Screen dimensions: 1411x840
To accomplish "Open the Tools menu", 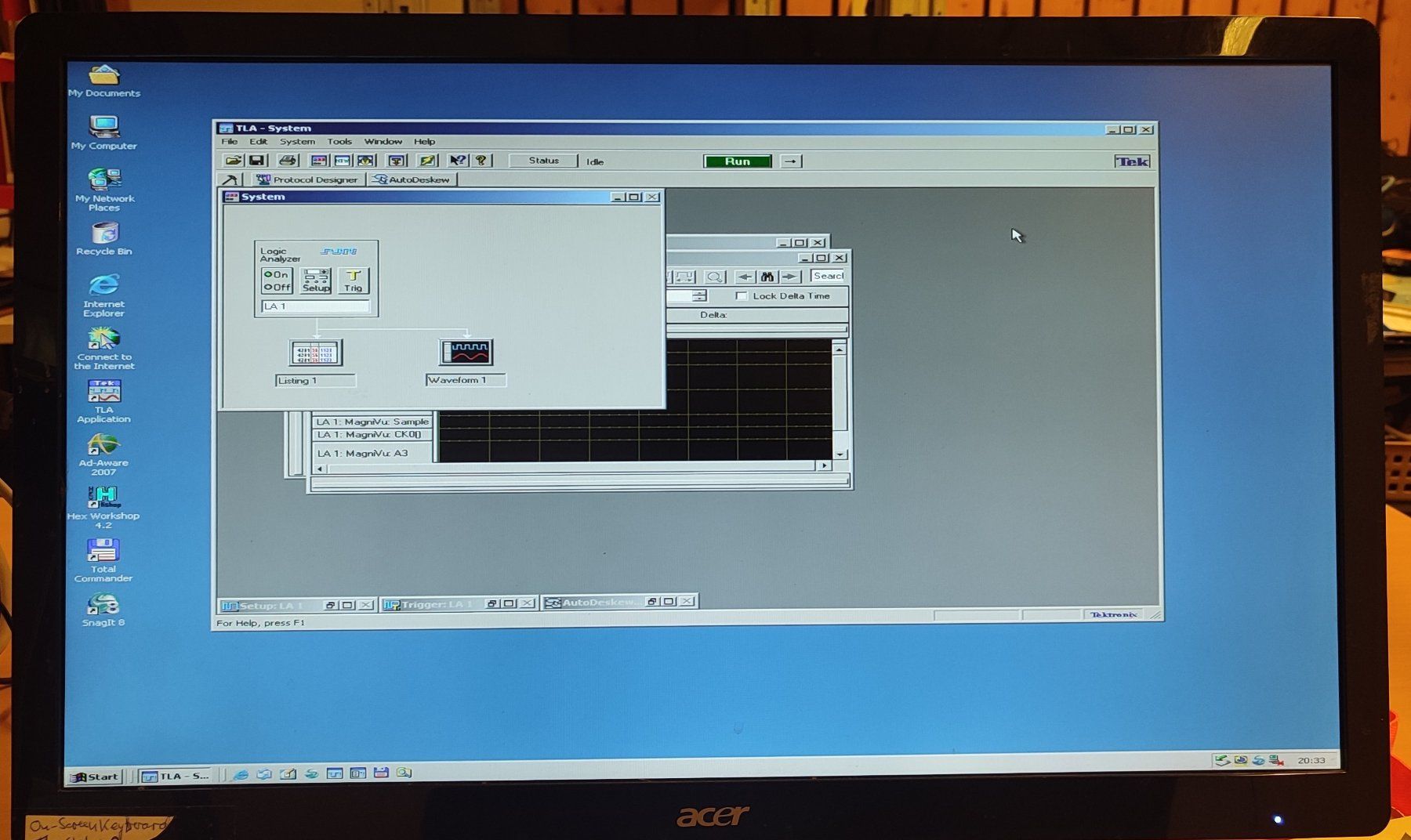I will (339, 142).
